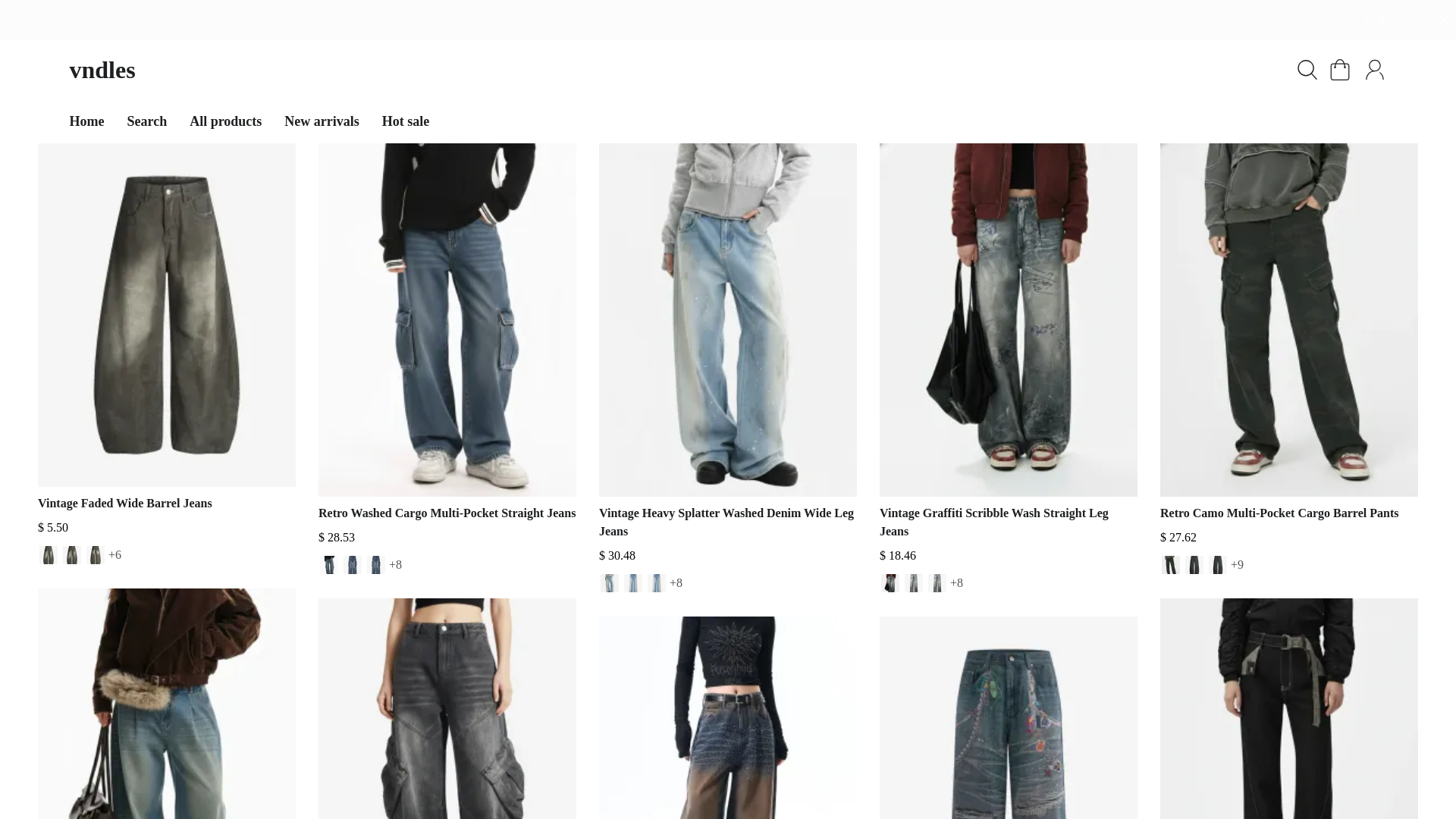Screen dimensions: 1456x819
Task: Open Retro Camo Cargo Barrel Pants product image
Action: point(1289,320)
